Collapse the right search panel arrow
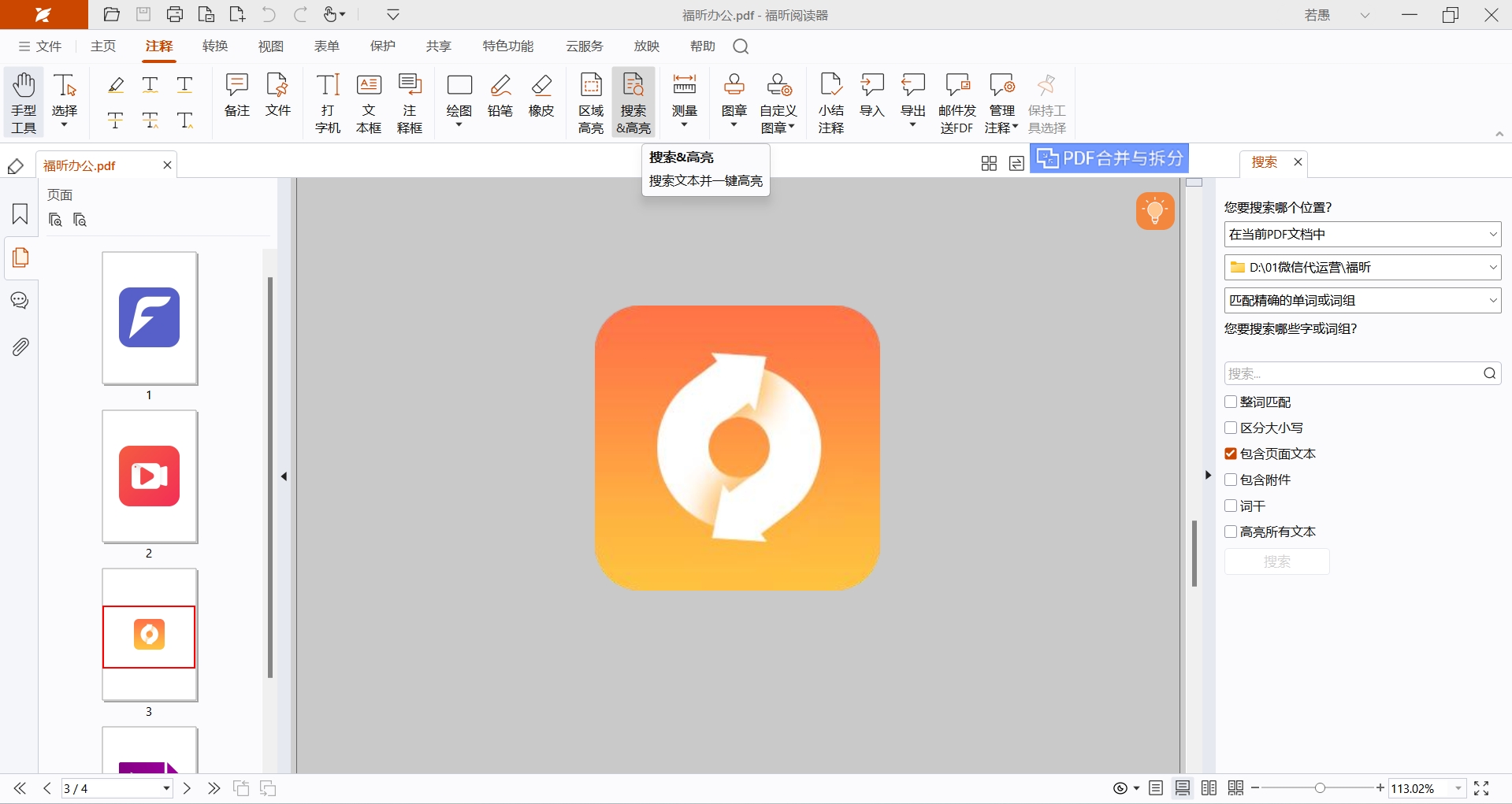The height and width of the screenshot is (804, 1512). click(1208, 476)
